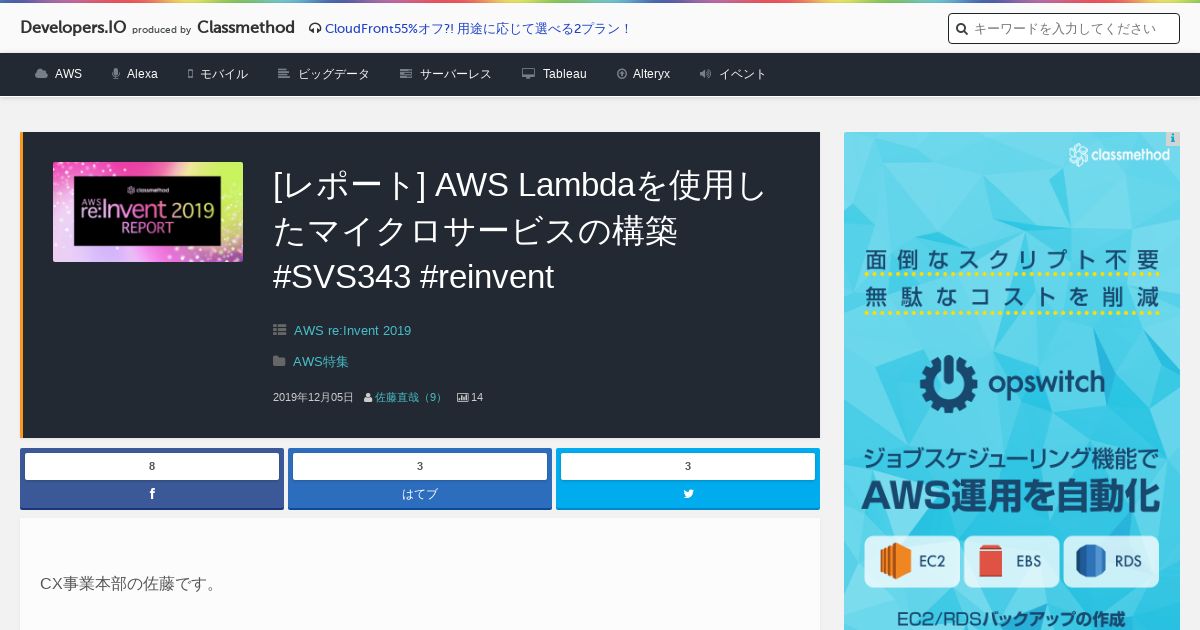The image size is (1200, 630).
Task: Click the Twitter bird icon
Action: 688,494
